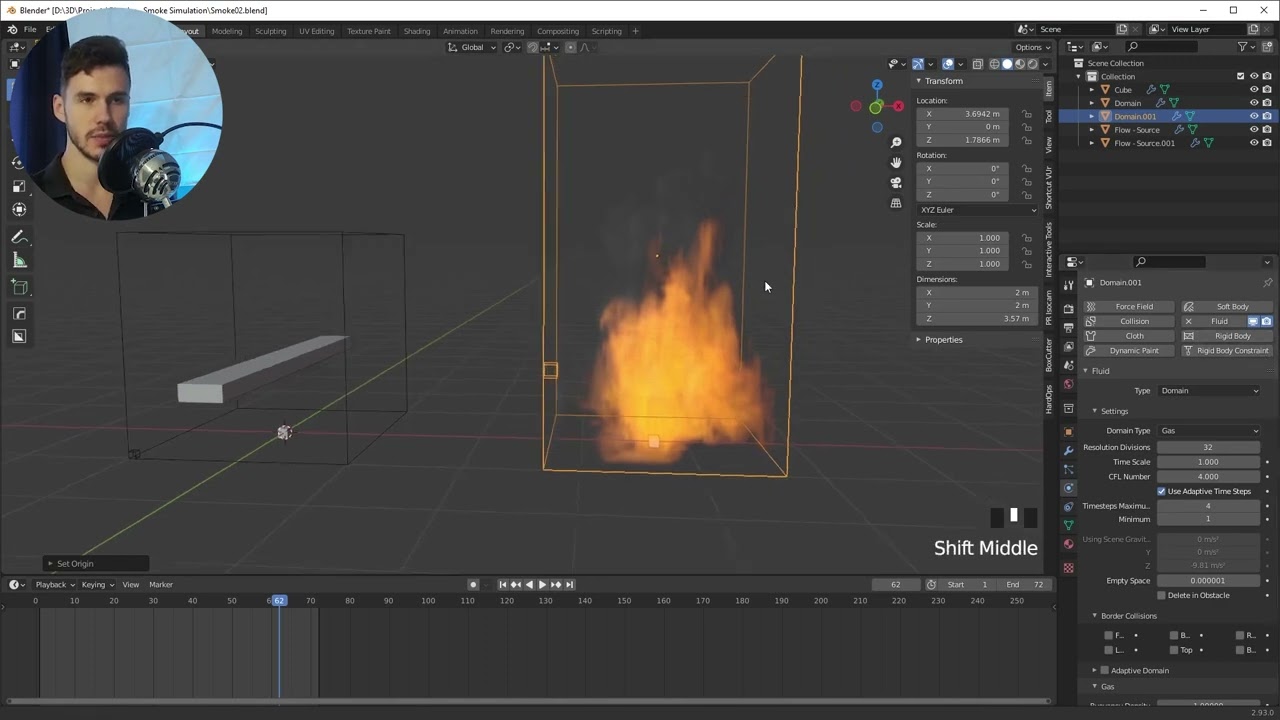Click new collection icon in outliner
Viewport: 1280px width, 720px height.
[1267, 47]
